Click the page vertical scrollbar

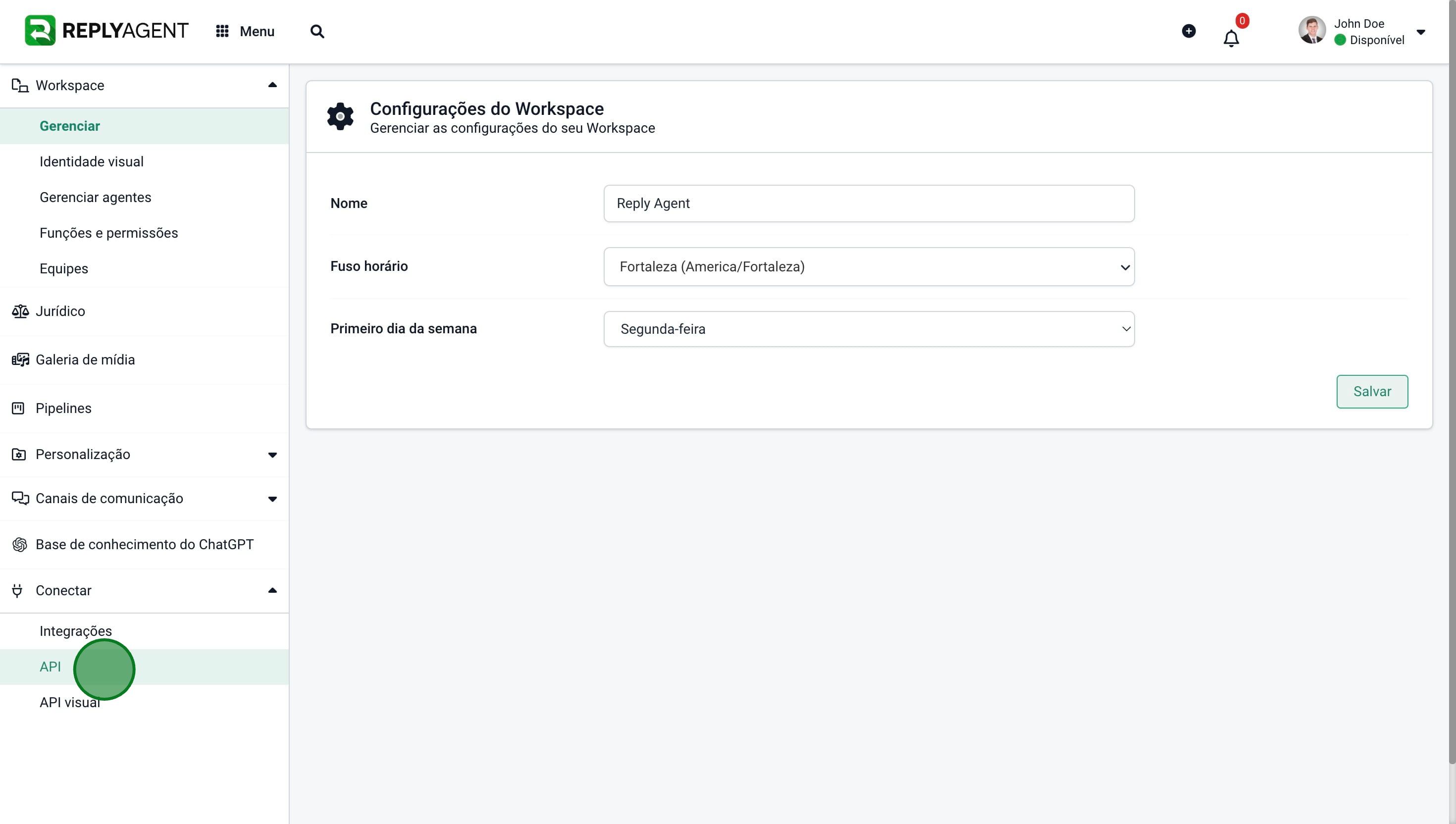(1452, 382)
